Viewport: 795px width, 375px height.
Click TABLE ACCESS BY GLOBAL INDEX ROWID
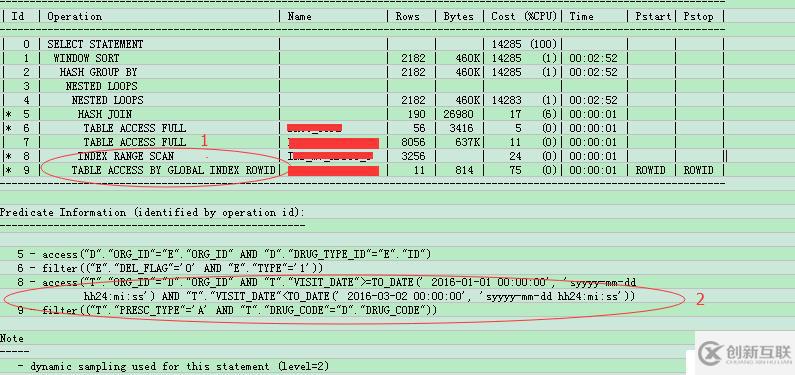click(x=173, y=170)
